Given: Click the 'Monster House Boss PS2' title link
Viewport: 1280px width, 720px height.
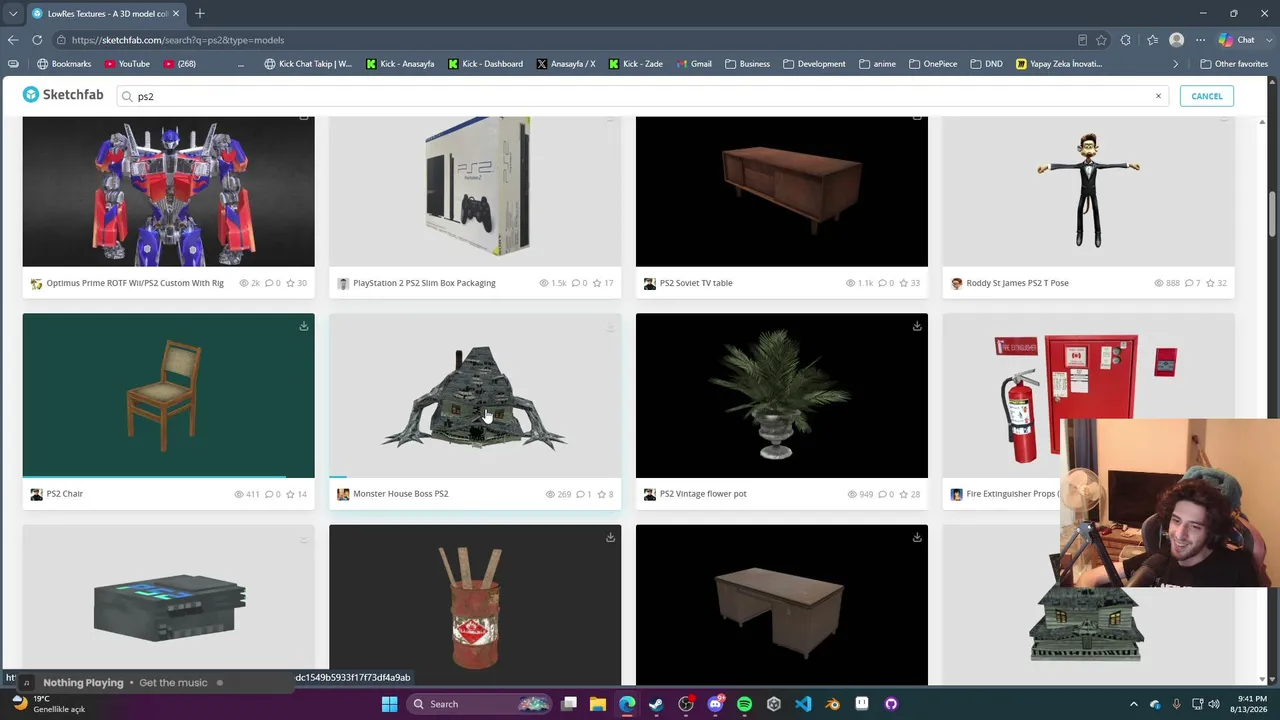Looking at the screenshot, I should click(x=400, y=494).
